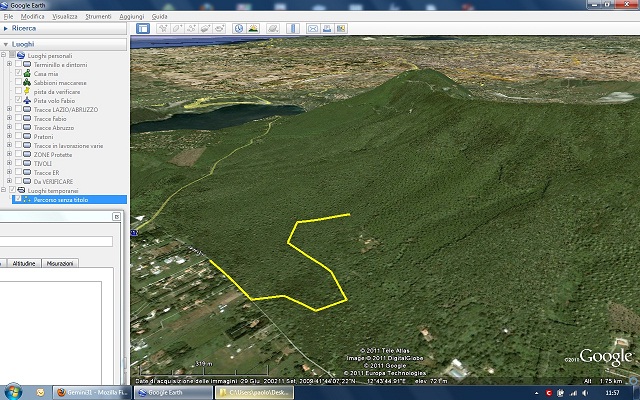This screenshot has height=400, width=640.
Task: Click the Print toolbar icon
Action: click(x=327, y=28)
